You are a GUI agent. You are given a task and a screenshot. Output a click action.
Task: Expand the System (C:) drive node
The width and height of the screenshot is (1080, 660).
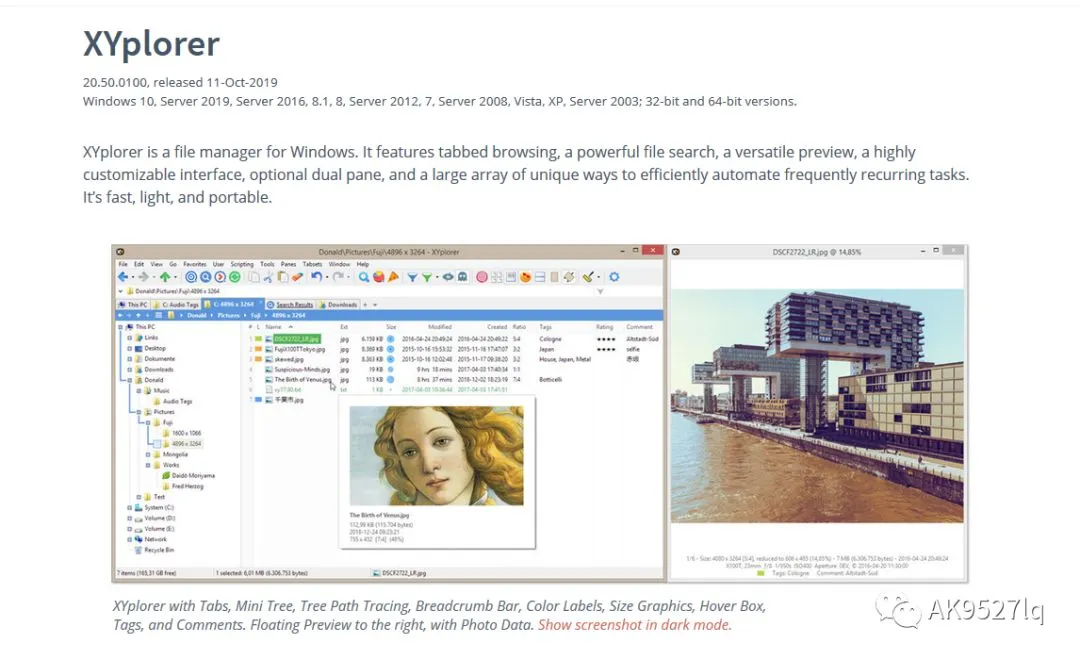(129, 508)
